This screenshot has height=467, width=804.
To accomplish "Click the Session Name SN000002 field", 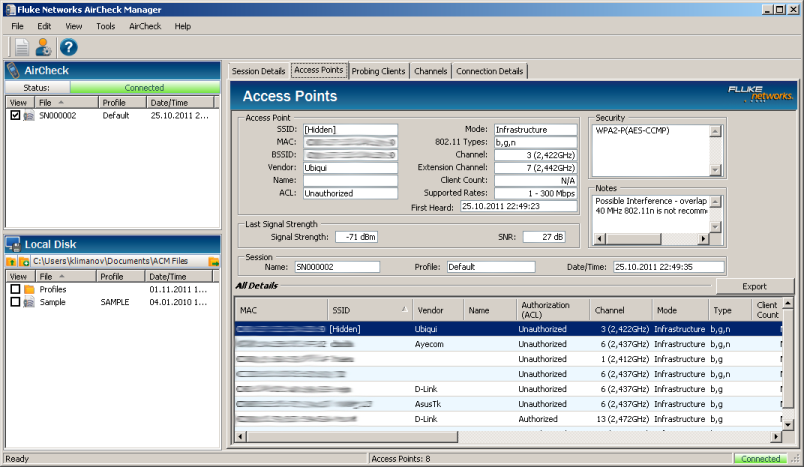I will (x=337, y=267).
